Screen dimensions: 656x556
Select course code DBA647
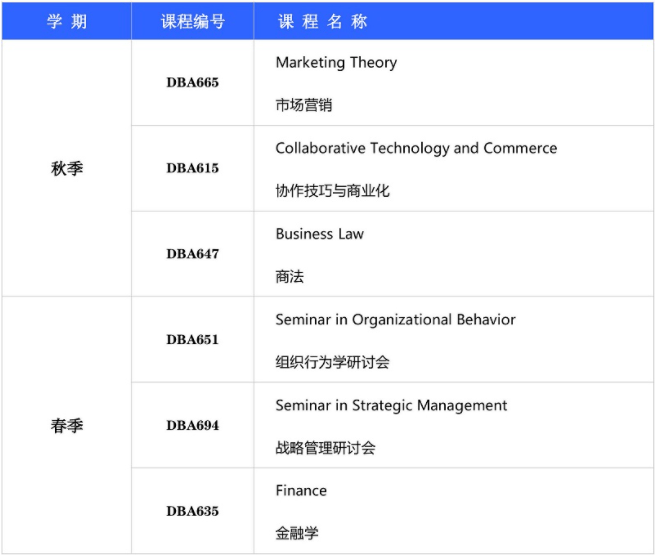(x=192, y=254)
